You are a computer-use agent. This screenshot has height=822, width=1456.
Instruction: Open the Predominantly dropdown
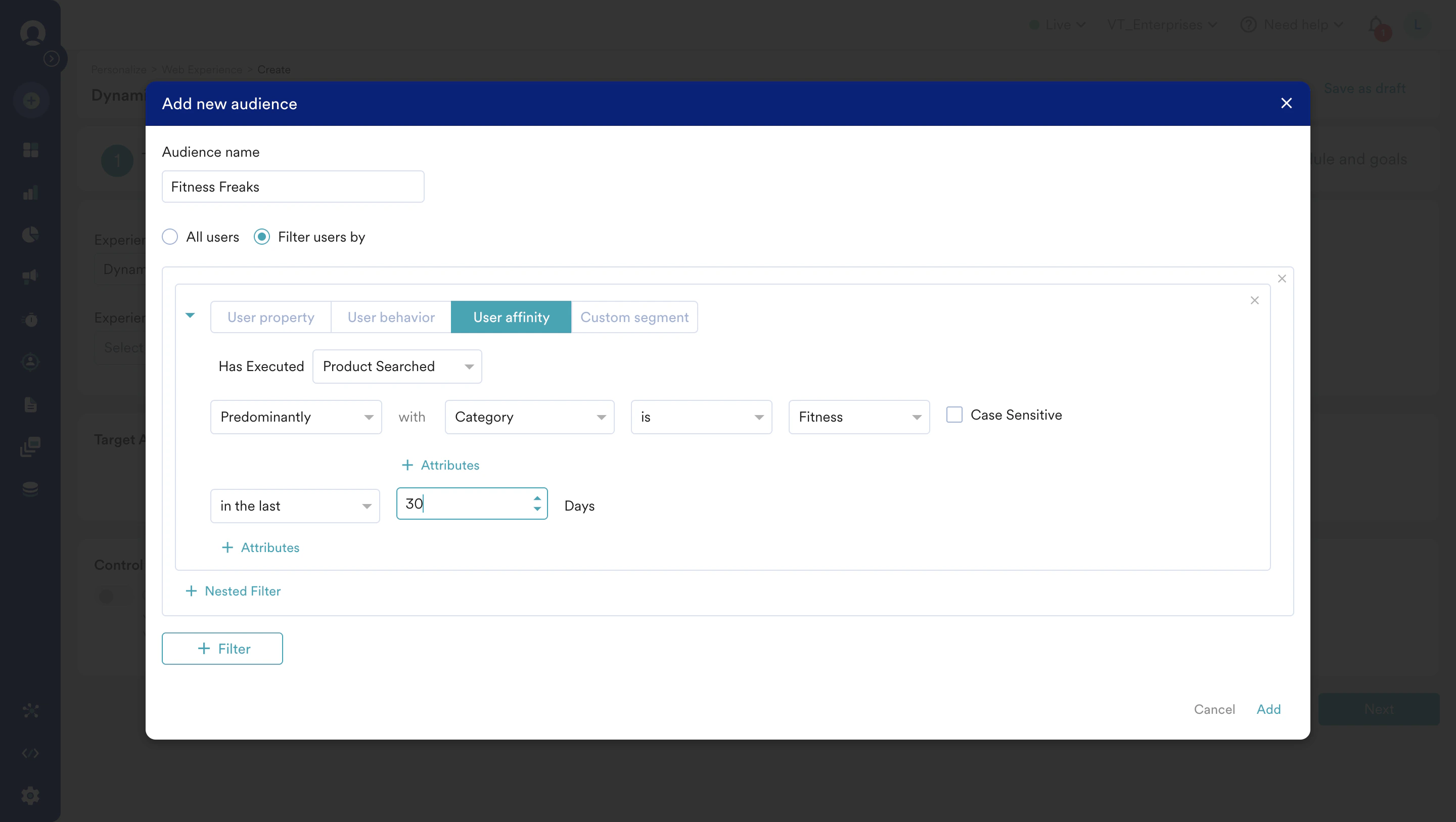tap(296, 417)
